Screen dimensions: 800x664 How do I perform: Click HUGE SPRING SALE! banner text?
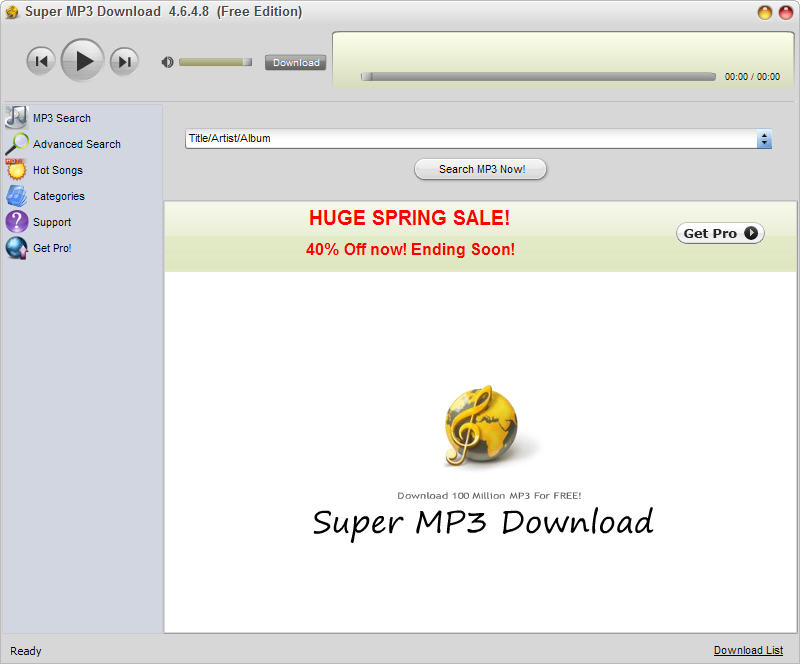click(x=409, y=218)
